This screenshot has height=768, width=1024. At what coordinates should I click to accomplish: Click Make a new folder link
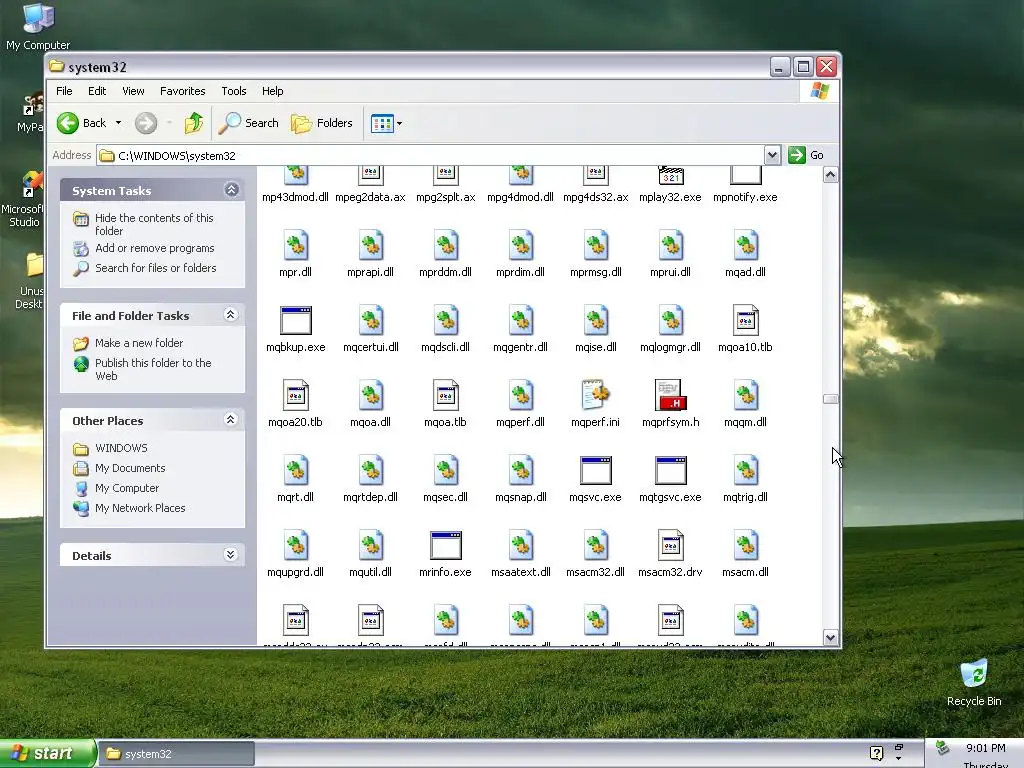click(139, 343)
